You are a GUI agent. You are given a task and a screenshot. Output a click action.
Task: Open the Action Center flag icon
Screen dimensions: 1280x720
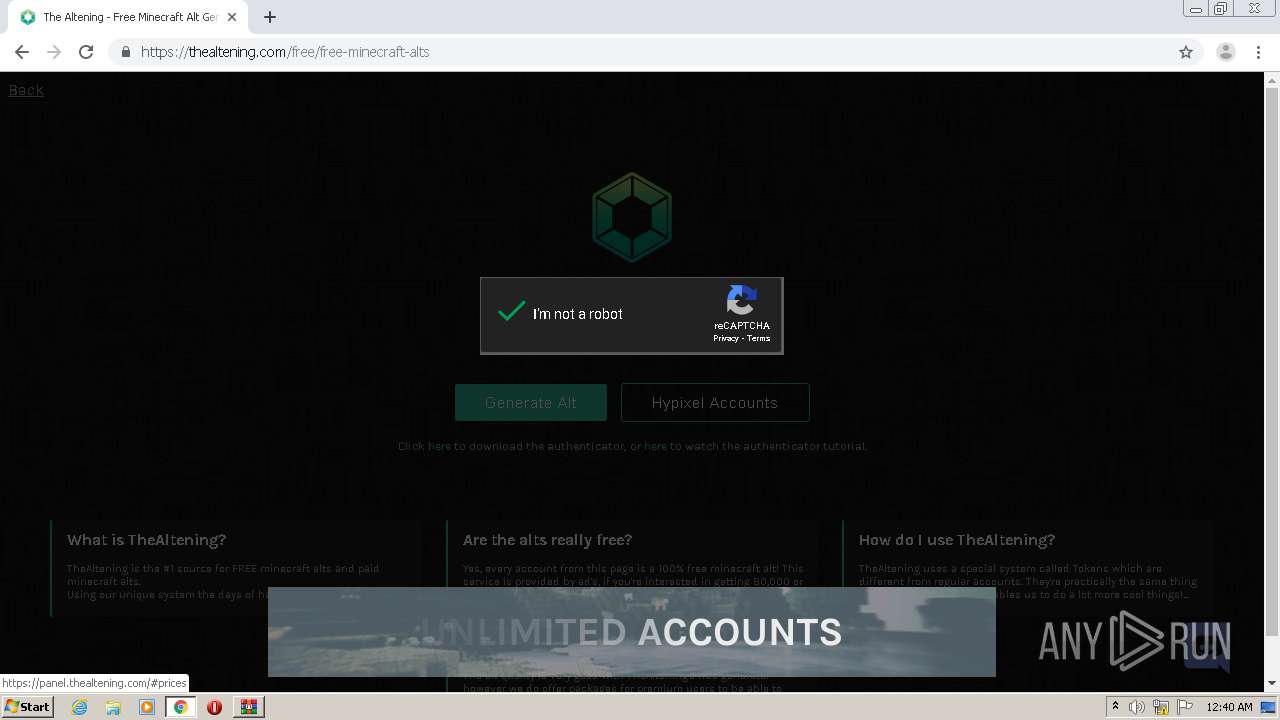point(1184,707)
